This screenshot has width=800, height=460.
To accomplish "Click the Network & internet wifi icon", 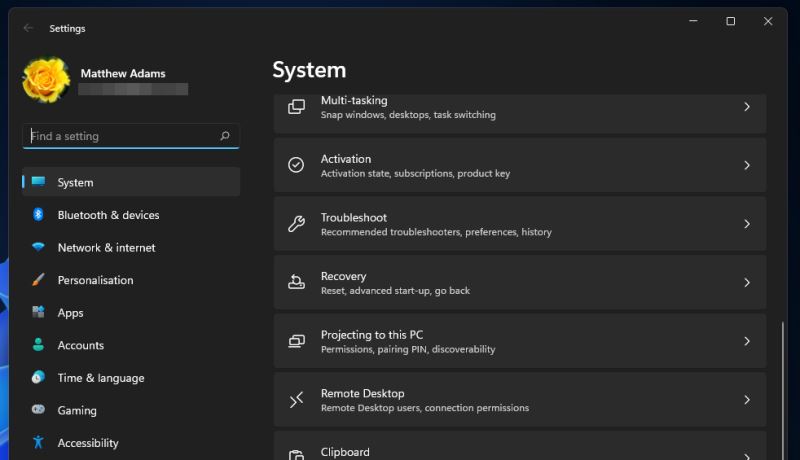I will point(38,247).
